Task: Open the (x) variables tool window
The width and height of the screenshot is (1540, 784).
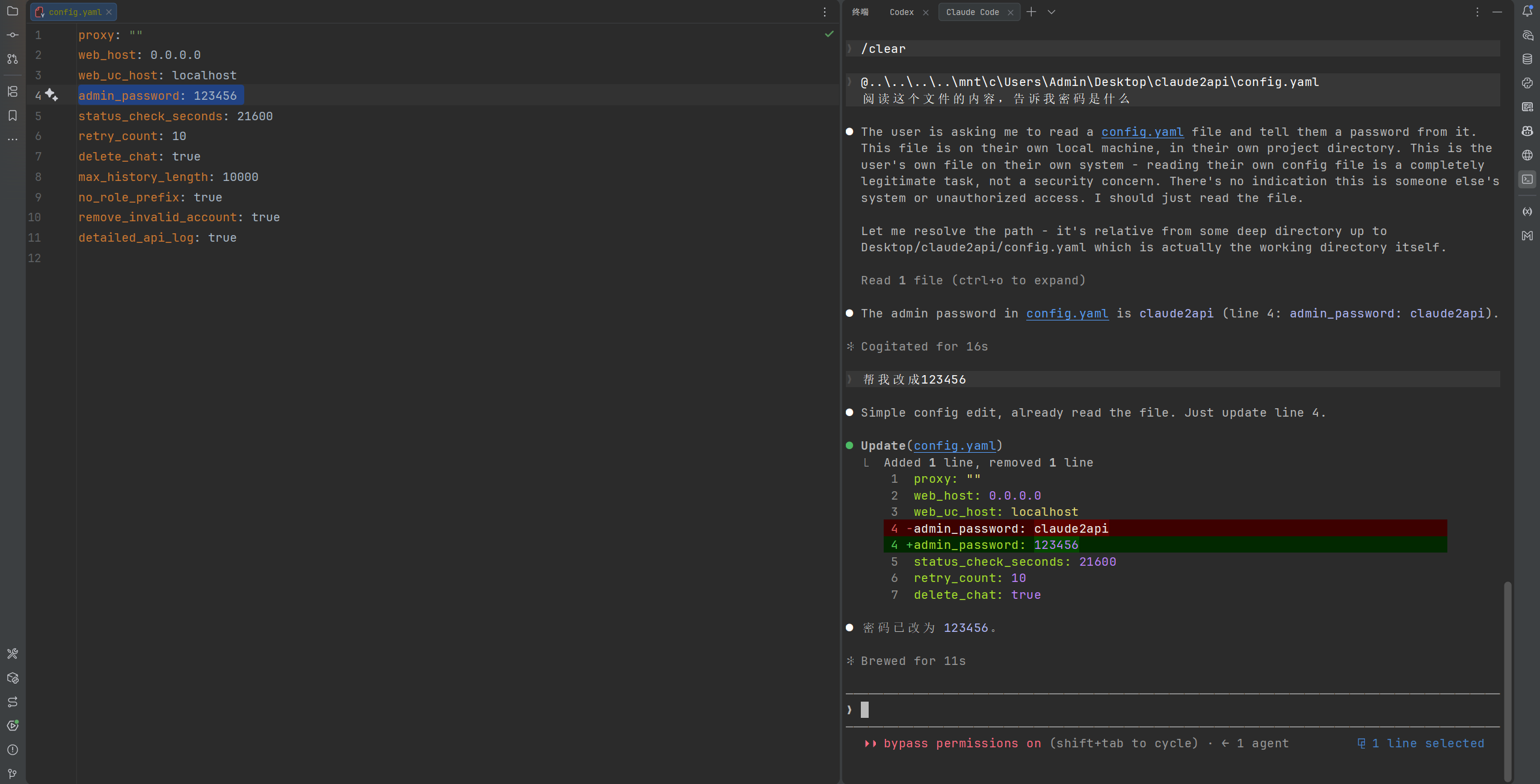Action: click(x=1527, y=212)
